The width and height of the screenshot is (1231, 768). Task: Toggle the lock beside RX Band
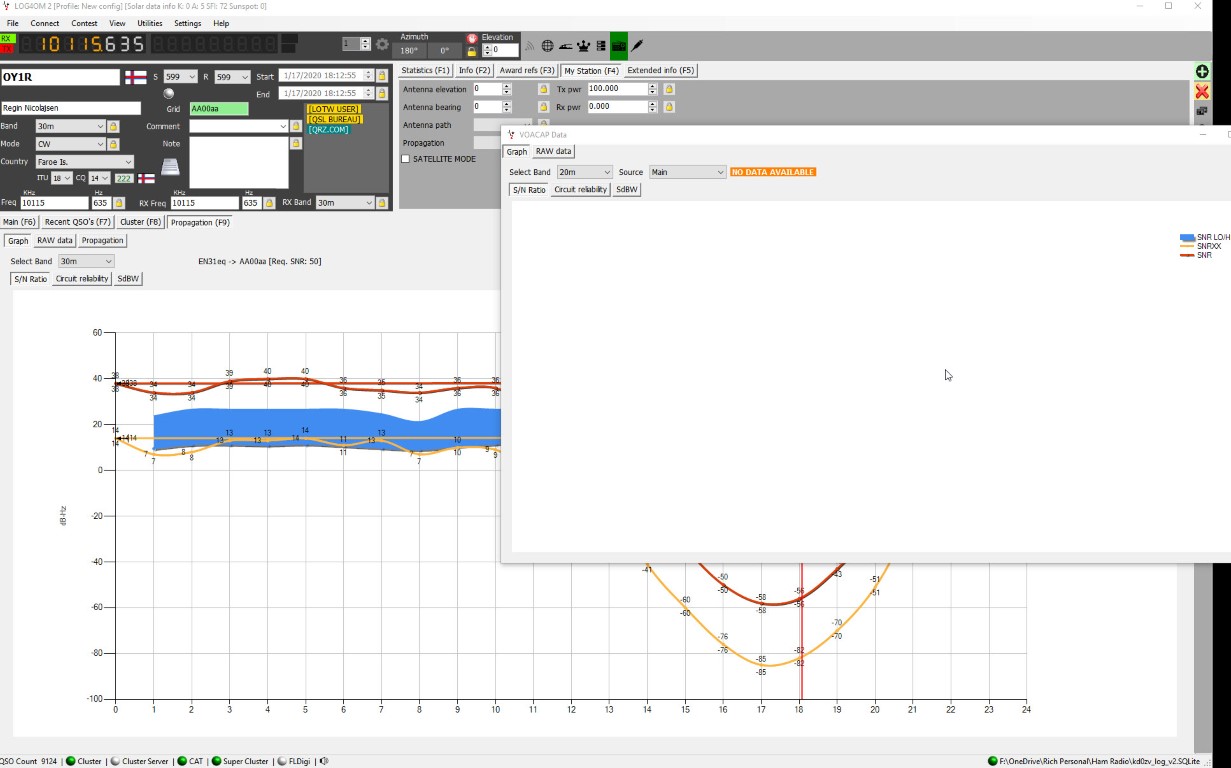tap(382, 203)
